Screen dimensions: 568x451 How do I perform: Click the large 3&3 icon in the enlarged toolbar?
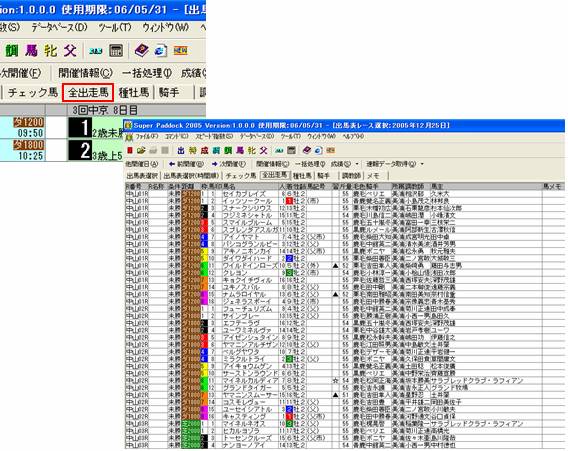96,51
